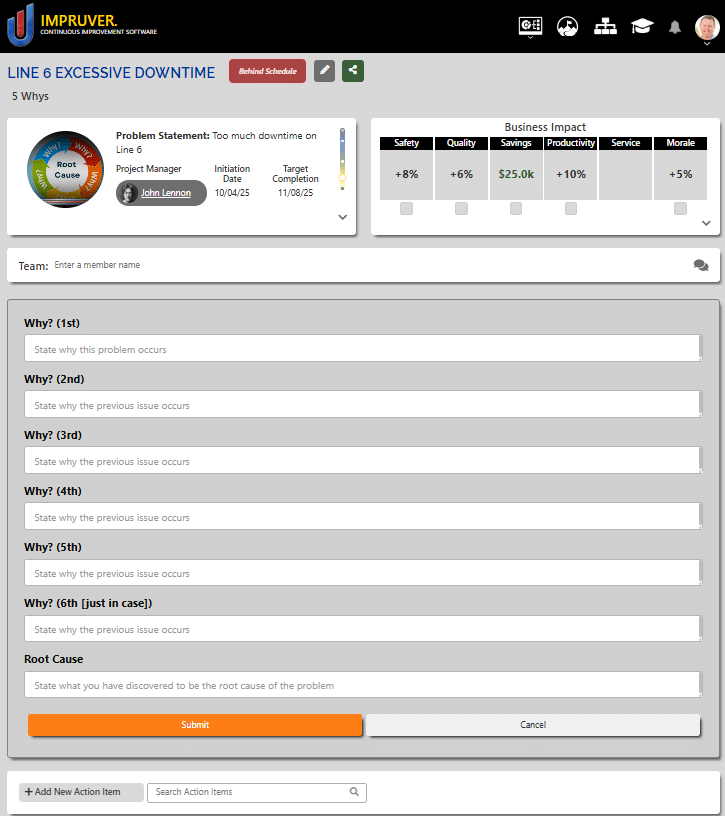Open the dashboard monitor icon in header

(x=530, y=27)
